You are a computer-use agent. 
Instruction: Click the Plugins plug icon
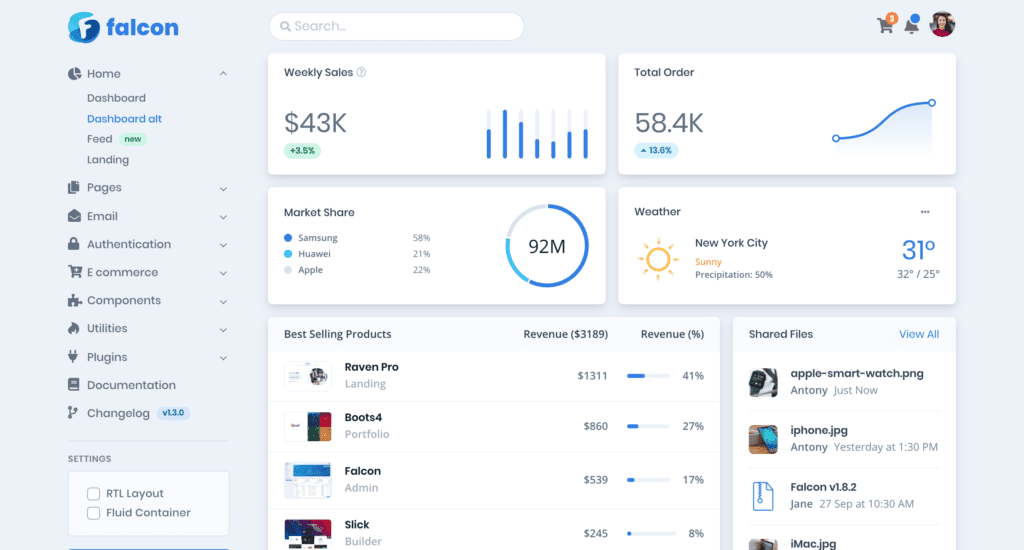click(73, 357)
